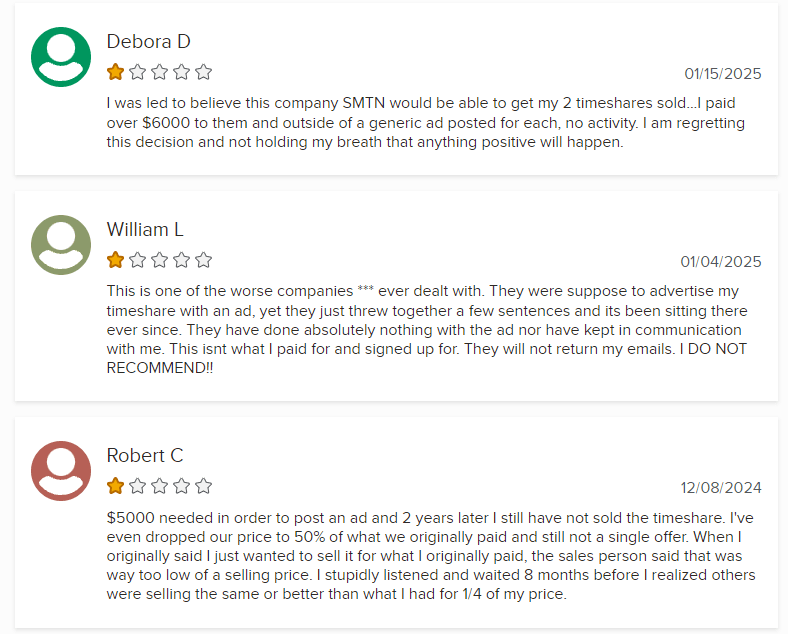Viewport: 788px width, 634px height.
Task: Click the third star in Debora D's rating
Action: (x=160, y=72)
